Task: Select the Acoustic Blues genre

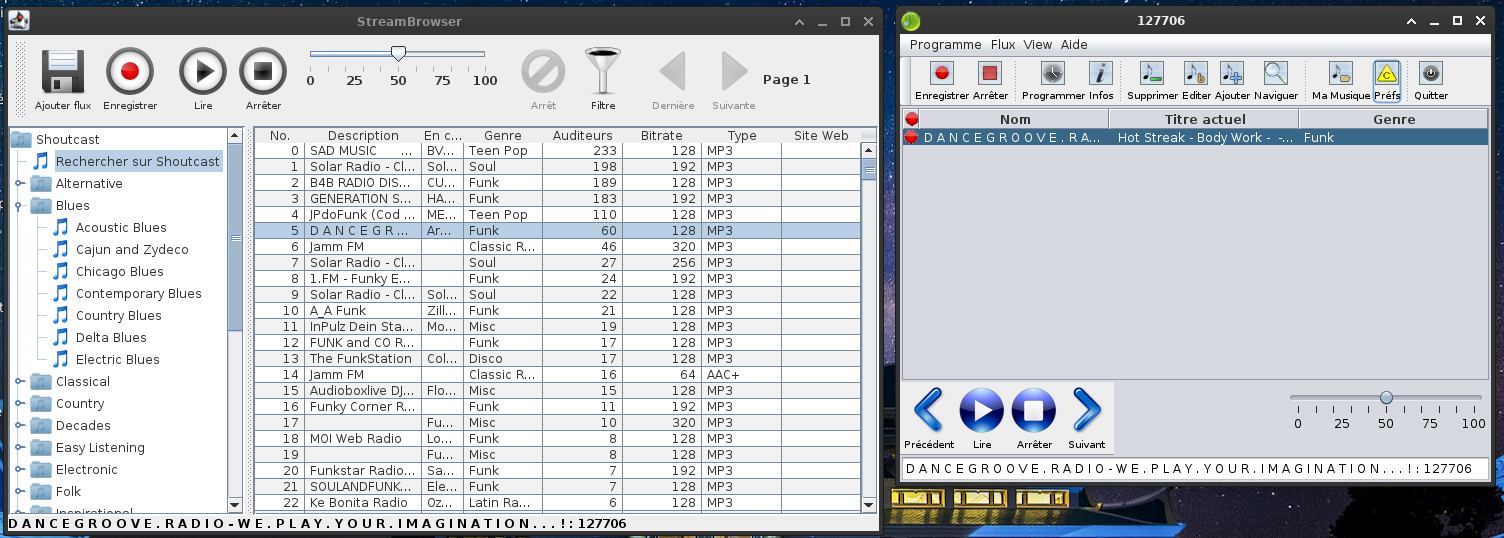Action: [x=121, y=228]
